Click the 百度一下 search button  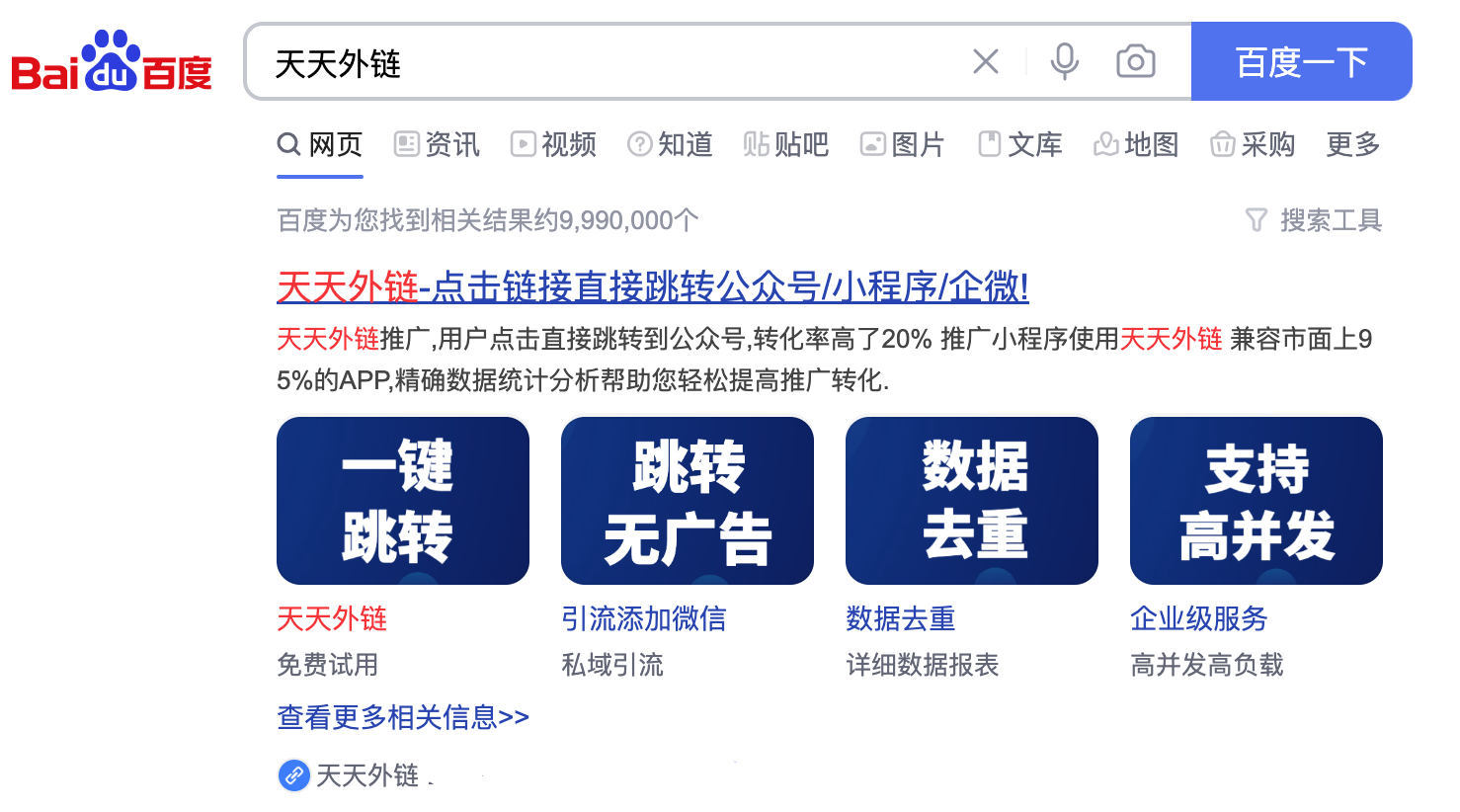point(1301,61)
